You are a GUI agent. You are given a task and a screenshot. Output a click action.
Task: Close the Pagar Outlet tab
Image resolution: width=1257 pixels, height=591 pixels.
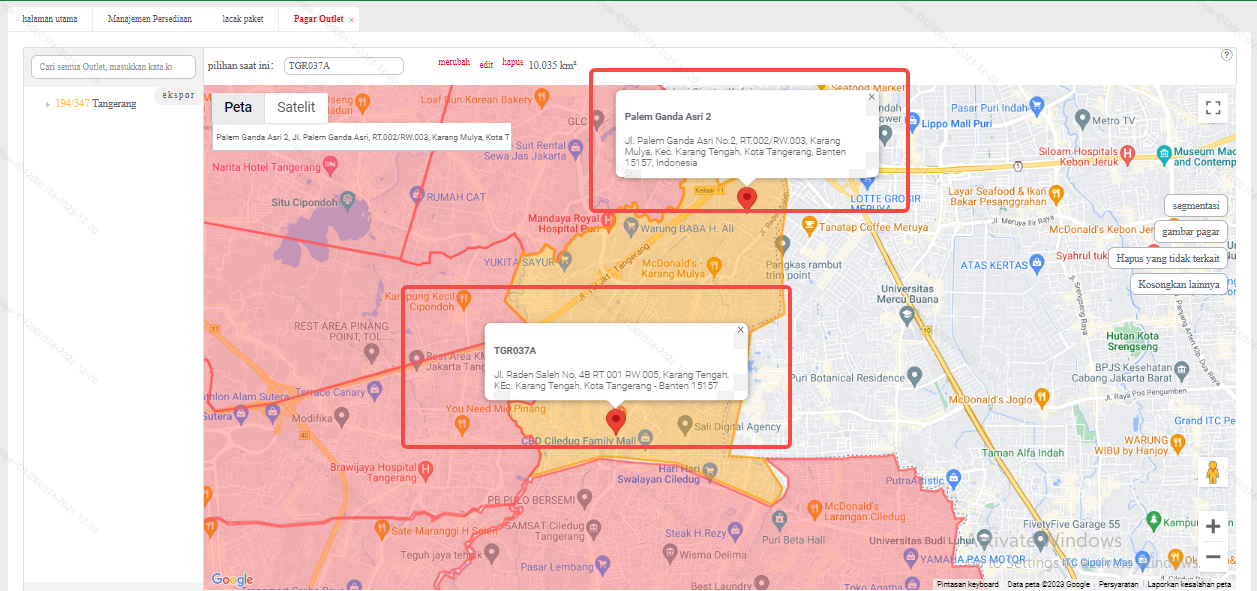pyautogui.click(x=351, y=20)
